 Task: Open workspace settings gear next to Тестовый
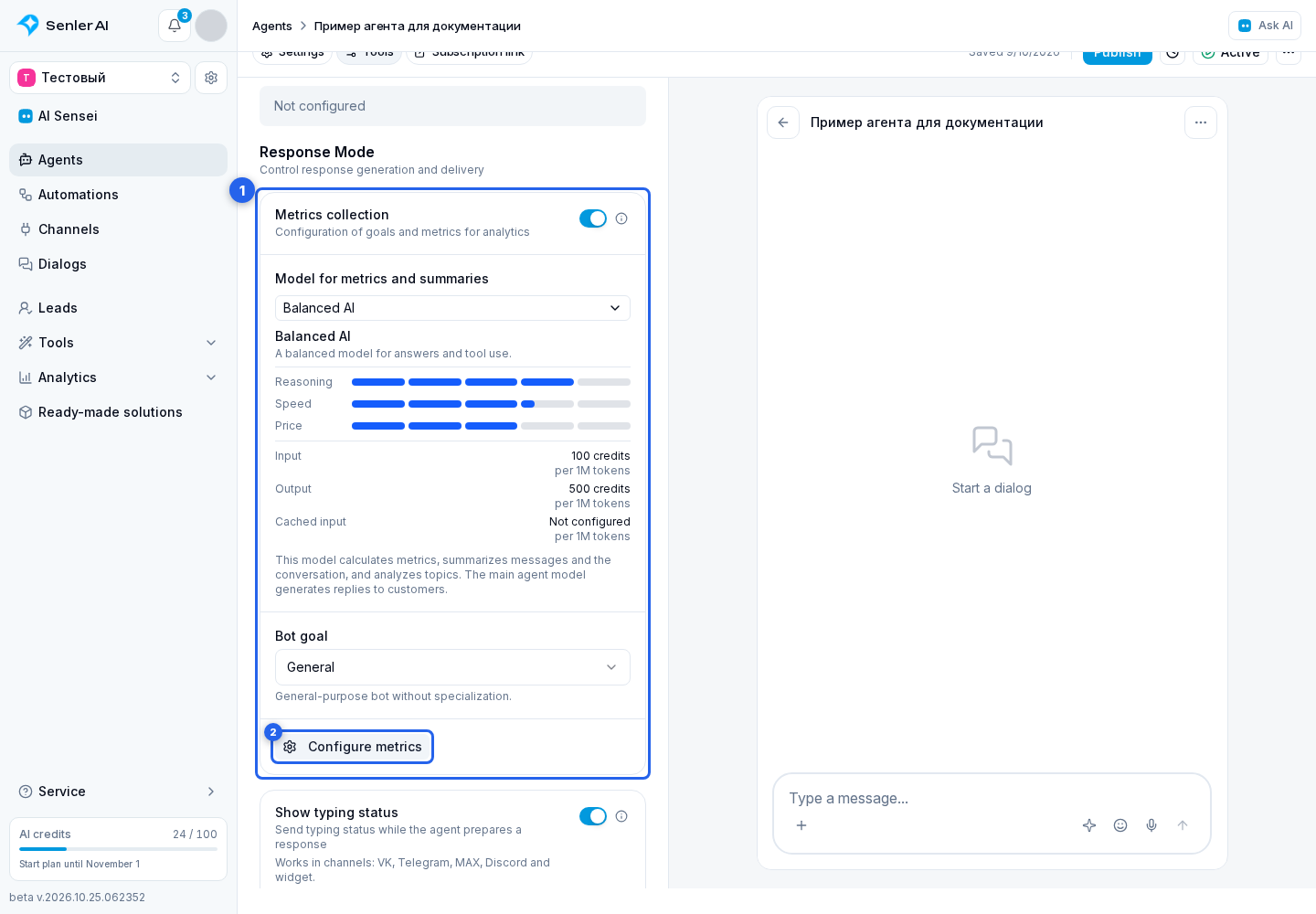coord(211,78)
